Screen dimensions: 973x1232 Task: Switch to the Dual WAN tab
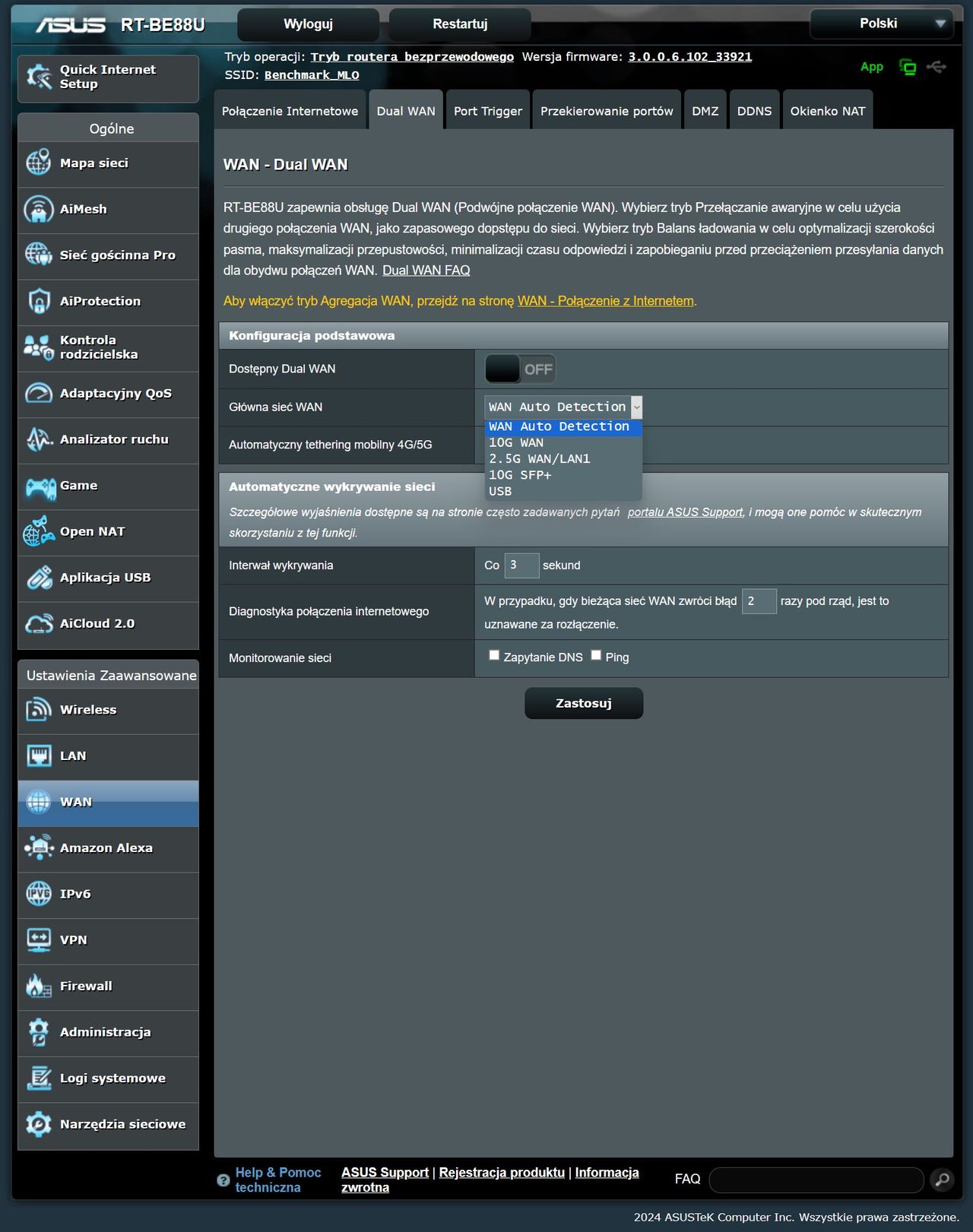point(406,111)
